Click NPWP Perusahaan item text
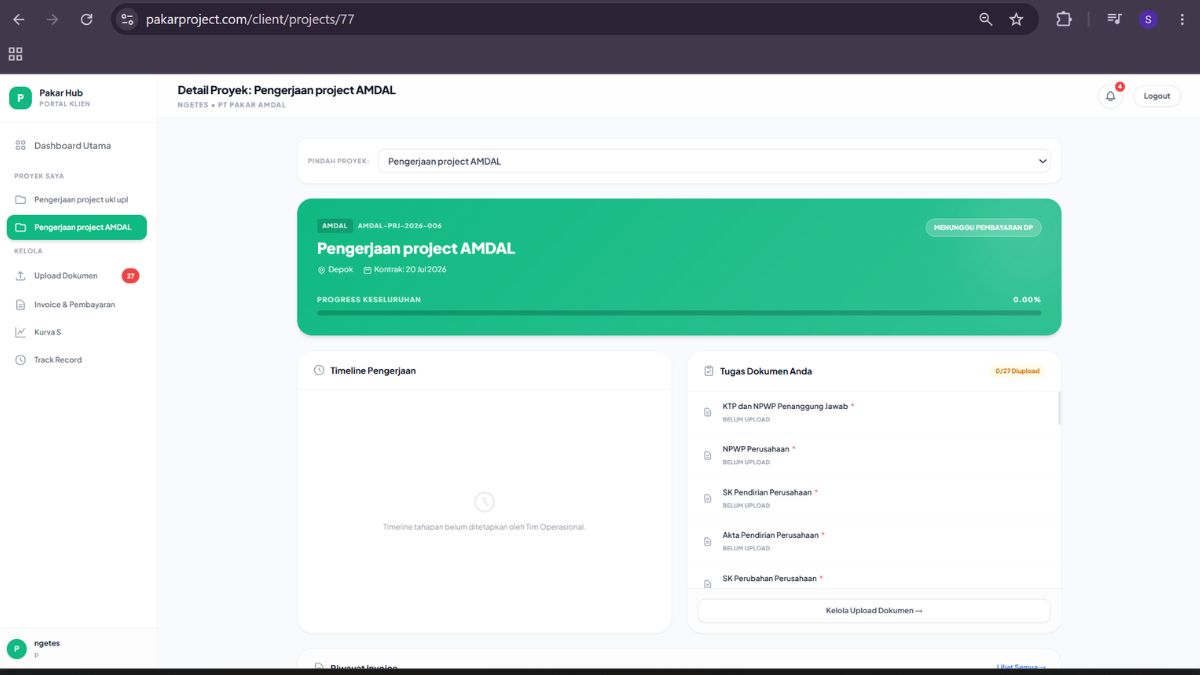 click(756, 449)
